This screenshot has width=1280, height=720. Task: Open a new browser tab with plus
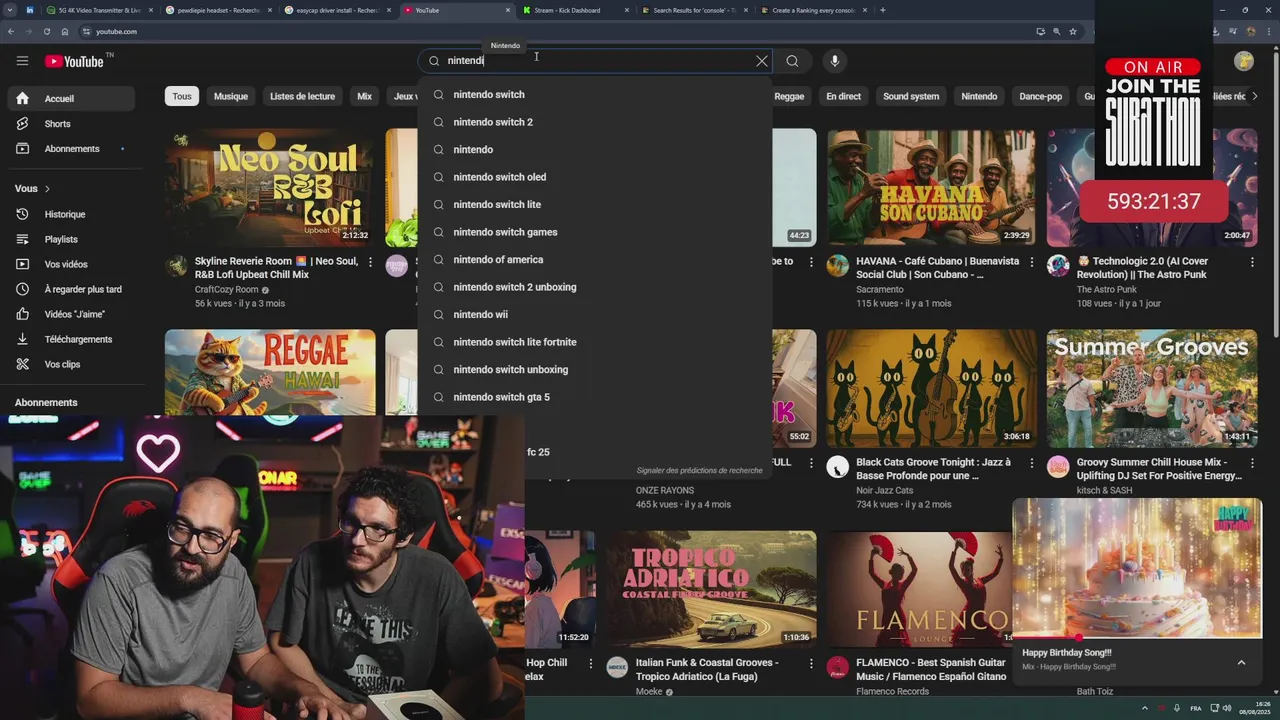[x=882, y=10]
